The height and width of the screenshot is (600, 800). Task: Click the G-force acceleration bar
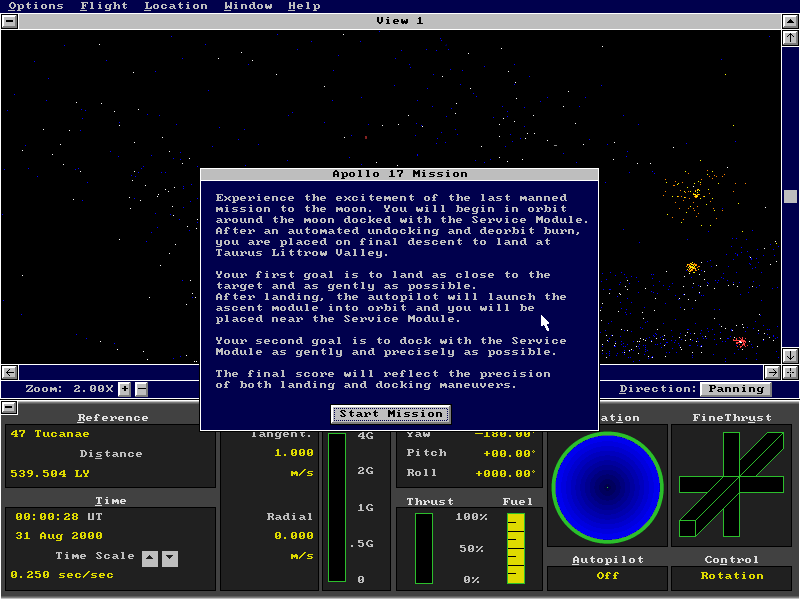337,507
